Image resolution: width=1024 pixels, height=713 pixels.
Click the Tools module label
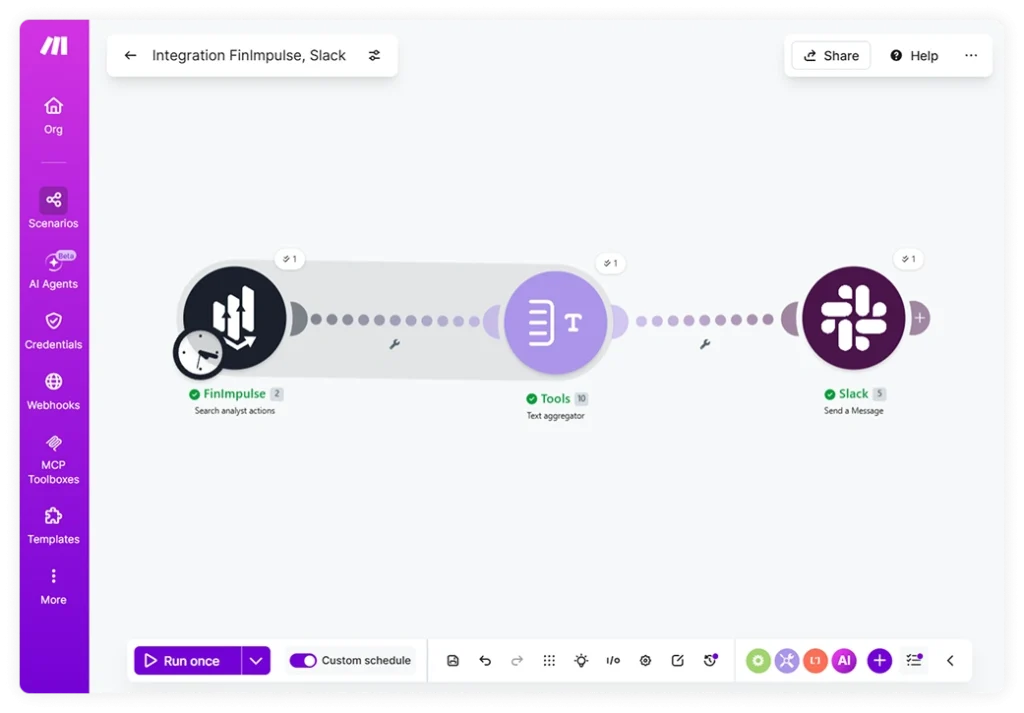point(556,398)
